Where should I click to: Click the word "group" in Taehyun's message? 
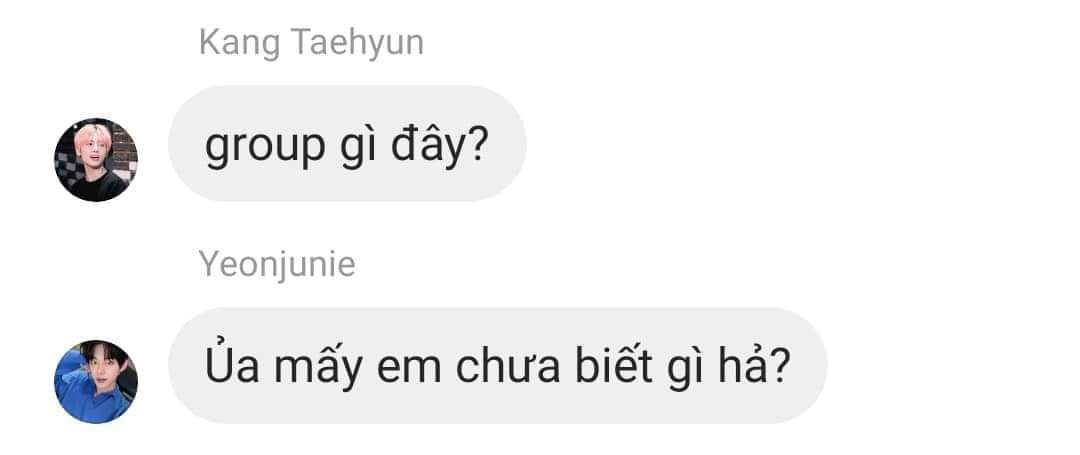tap(264, 148)
